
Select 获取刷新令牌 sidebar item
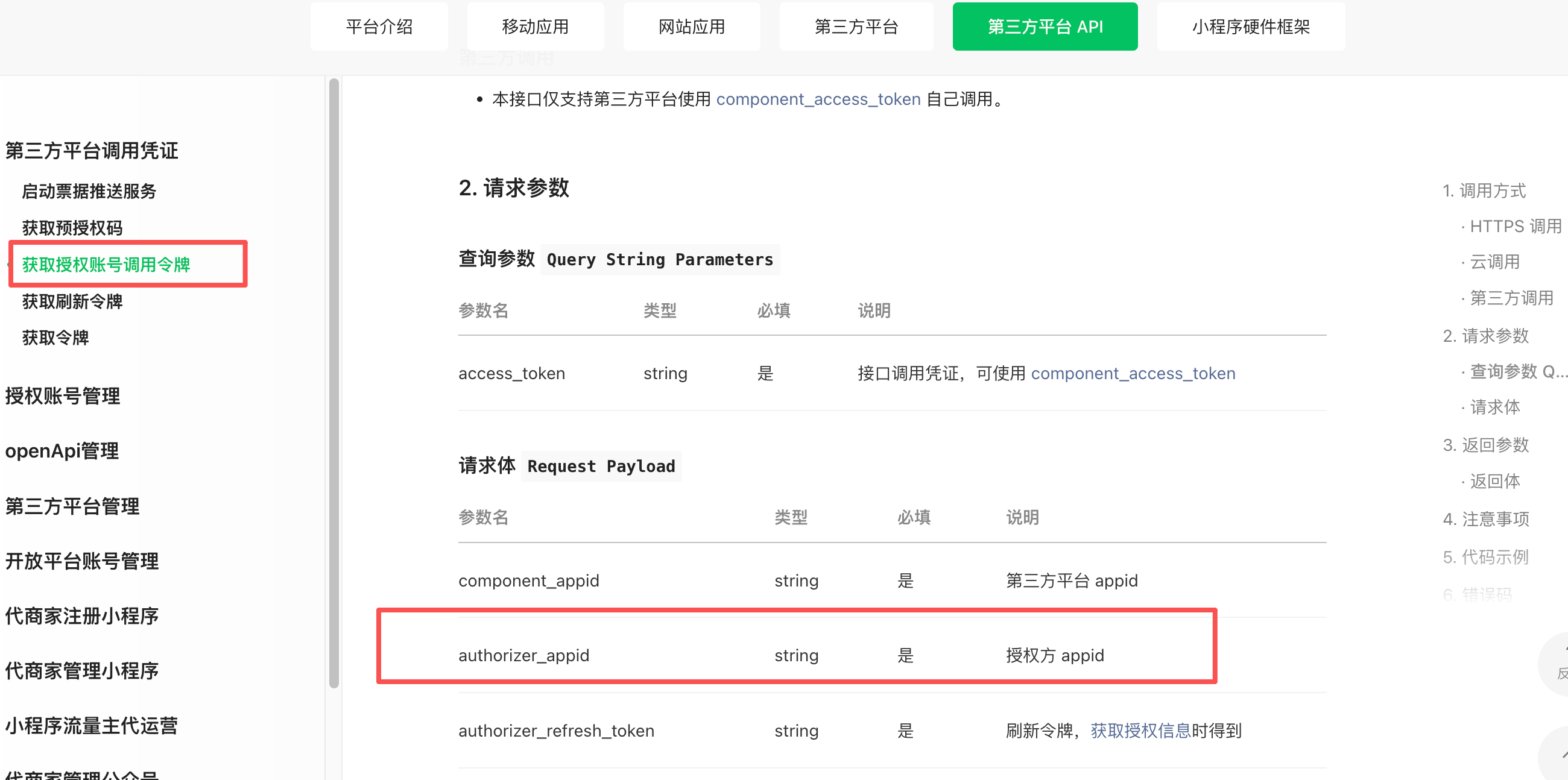click(x=72, y=301)
